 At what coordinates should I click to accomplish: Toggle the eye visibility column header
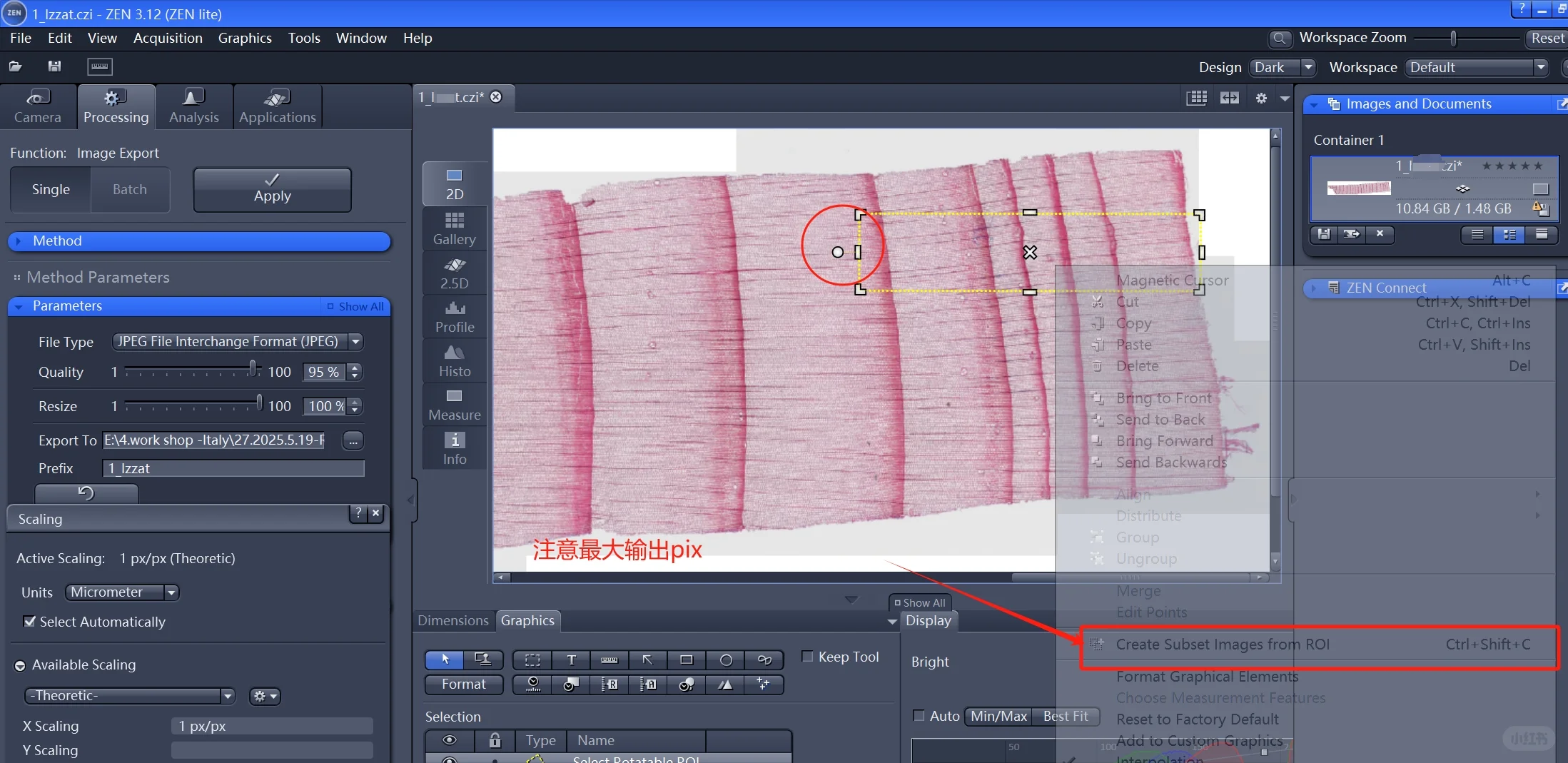450,740
